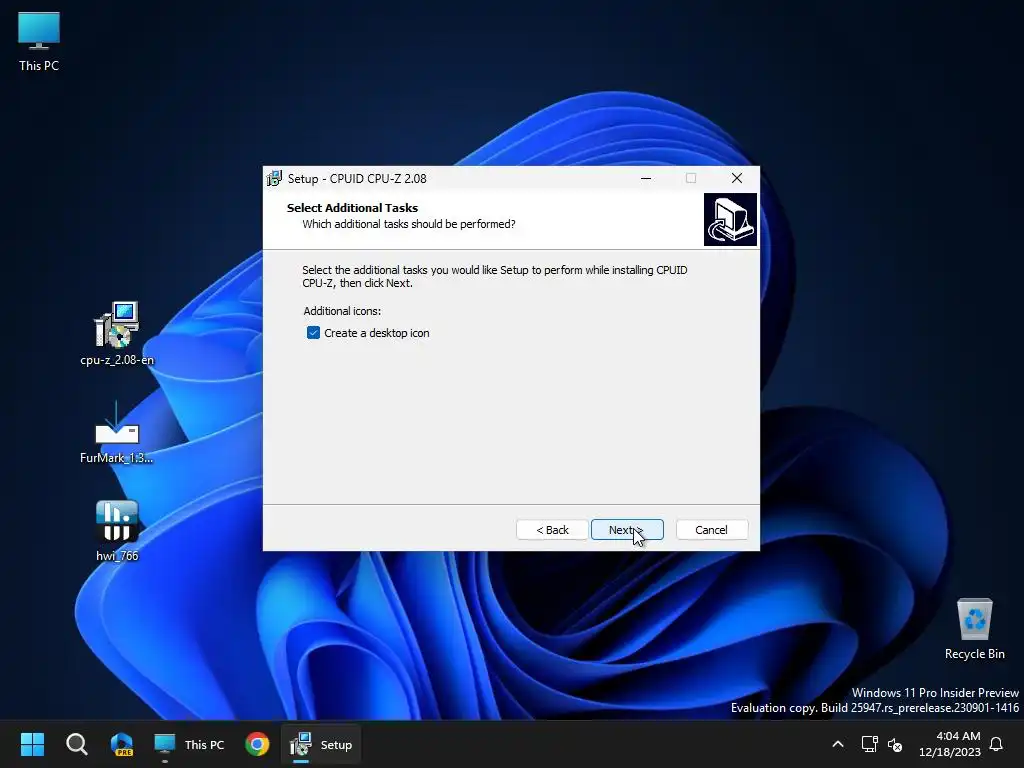Go back with the < Back button

552,530
